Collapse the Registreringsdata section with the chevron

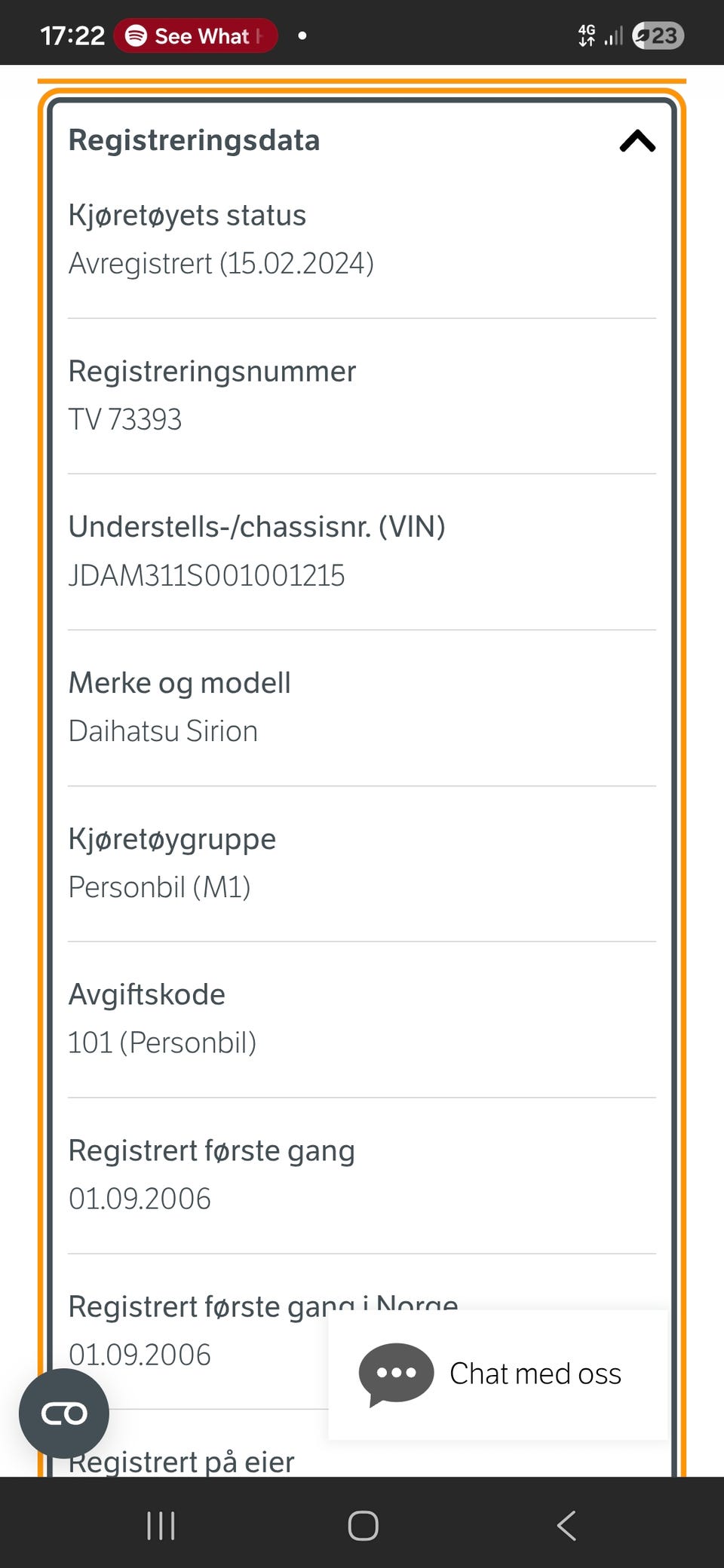637,141
